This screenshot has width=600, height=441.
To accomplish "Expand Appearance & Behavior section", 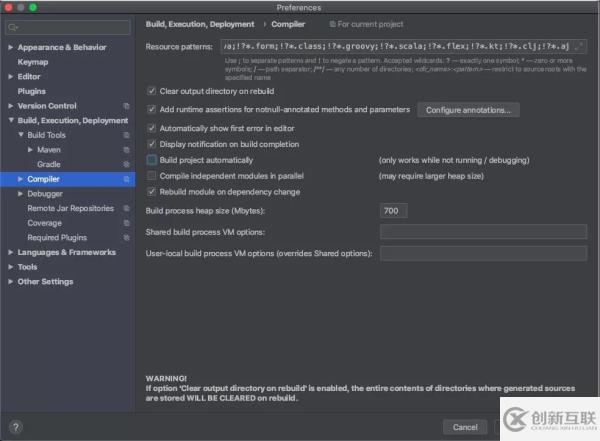I will pyautogui.click(x=11, y=47).
